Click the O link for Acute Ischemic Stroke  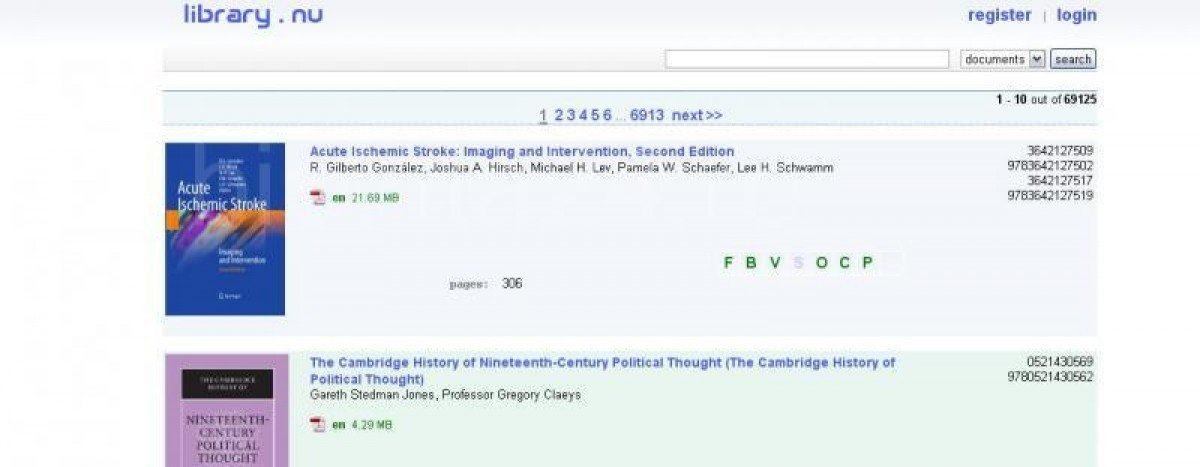click(x=821, y=263)
